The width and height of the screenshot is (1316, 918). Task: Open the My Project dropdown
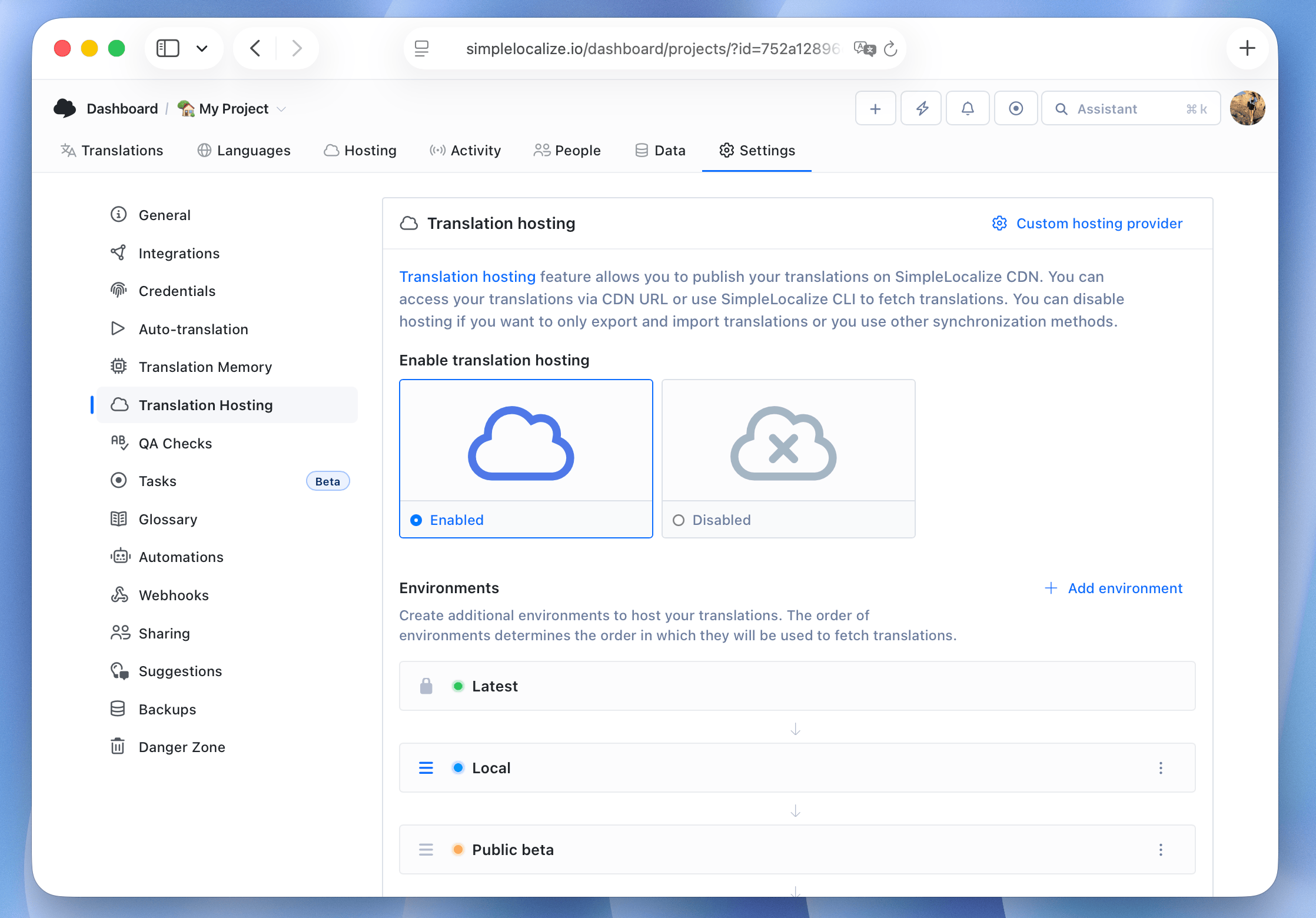point(232,108)
